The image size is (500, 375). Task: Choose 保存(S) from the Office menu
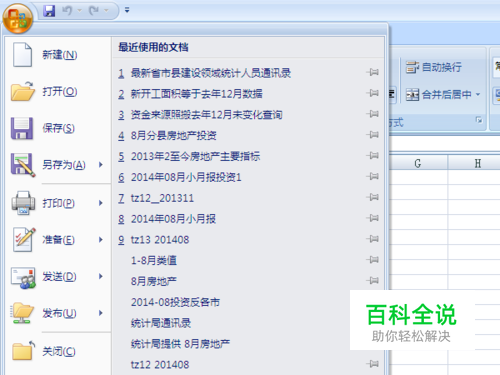point(58,128)
